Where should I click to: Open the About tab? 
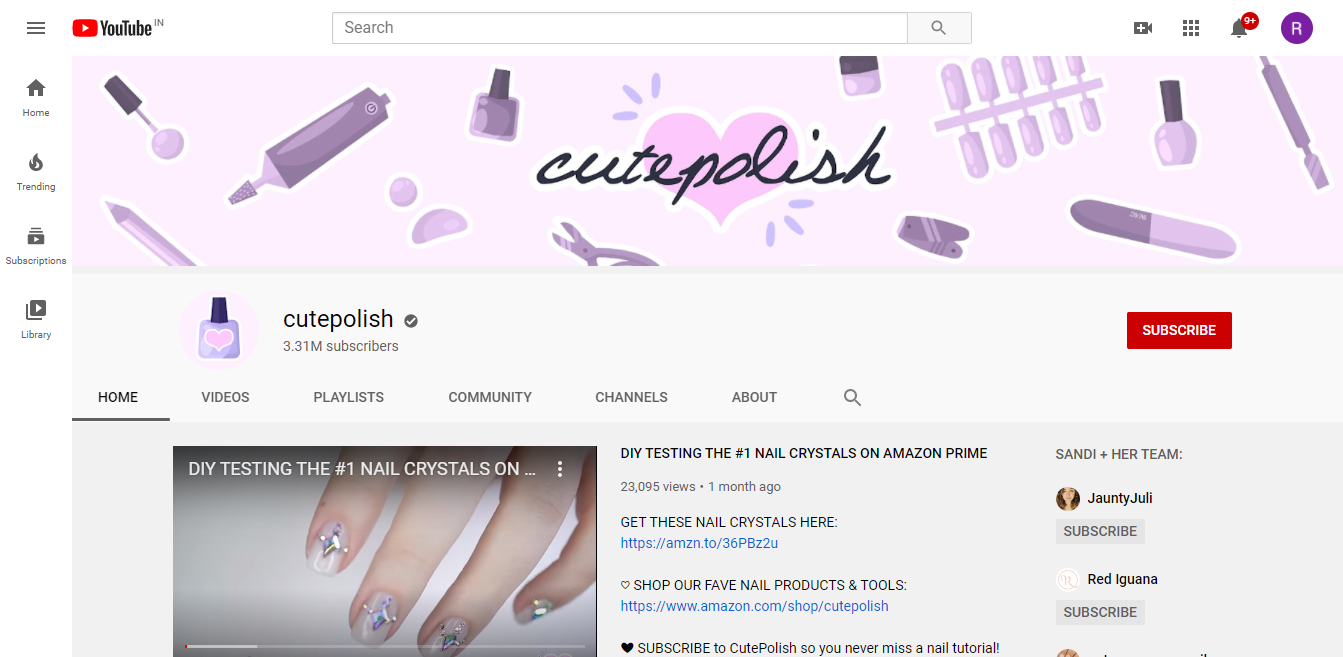pyautogui.click(x=754, y=397)
